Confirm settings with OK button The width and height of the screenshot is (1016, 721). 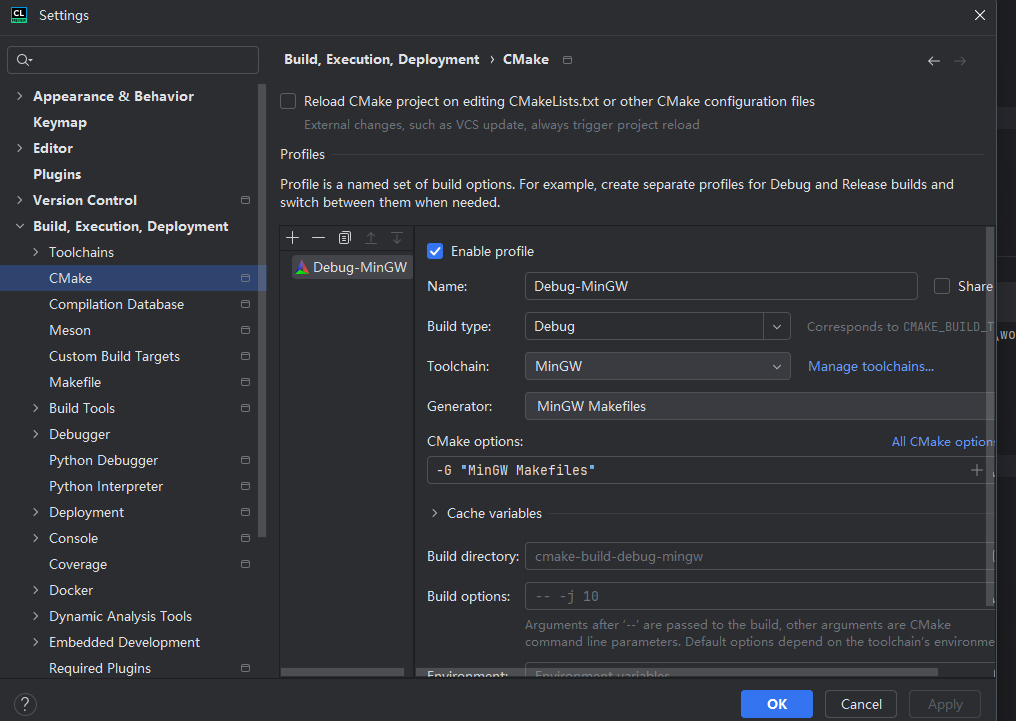[x=776, y=704]
